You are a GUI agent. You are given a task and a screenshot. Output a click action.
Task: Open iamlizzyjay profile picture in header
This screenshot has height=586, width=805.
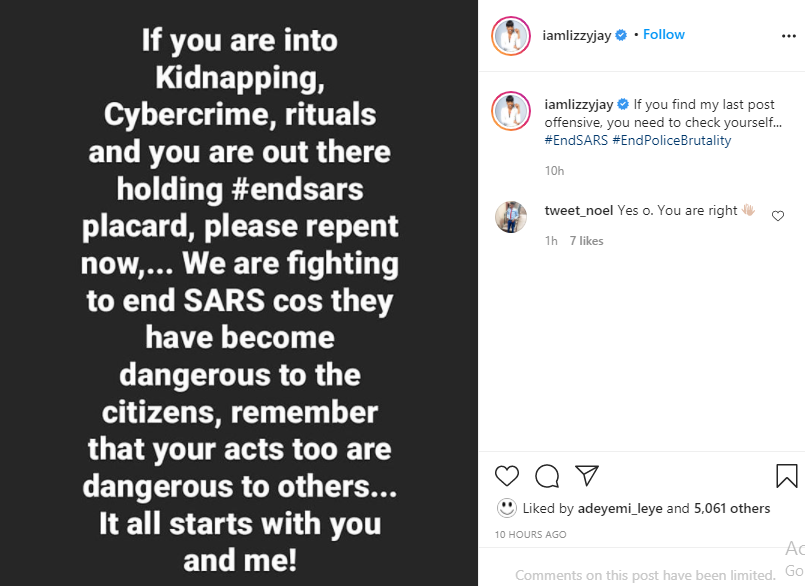pos(510,36)
